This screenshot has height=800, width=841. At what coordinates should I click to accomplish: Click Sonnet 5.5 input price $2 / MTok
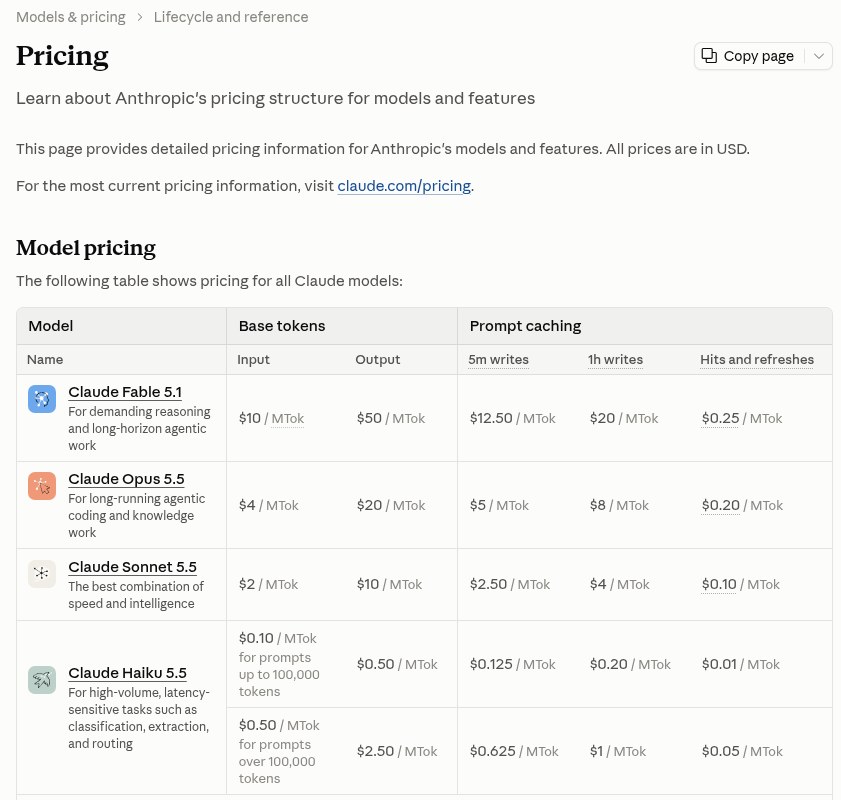point(268,584)
